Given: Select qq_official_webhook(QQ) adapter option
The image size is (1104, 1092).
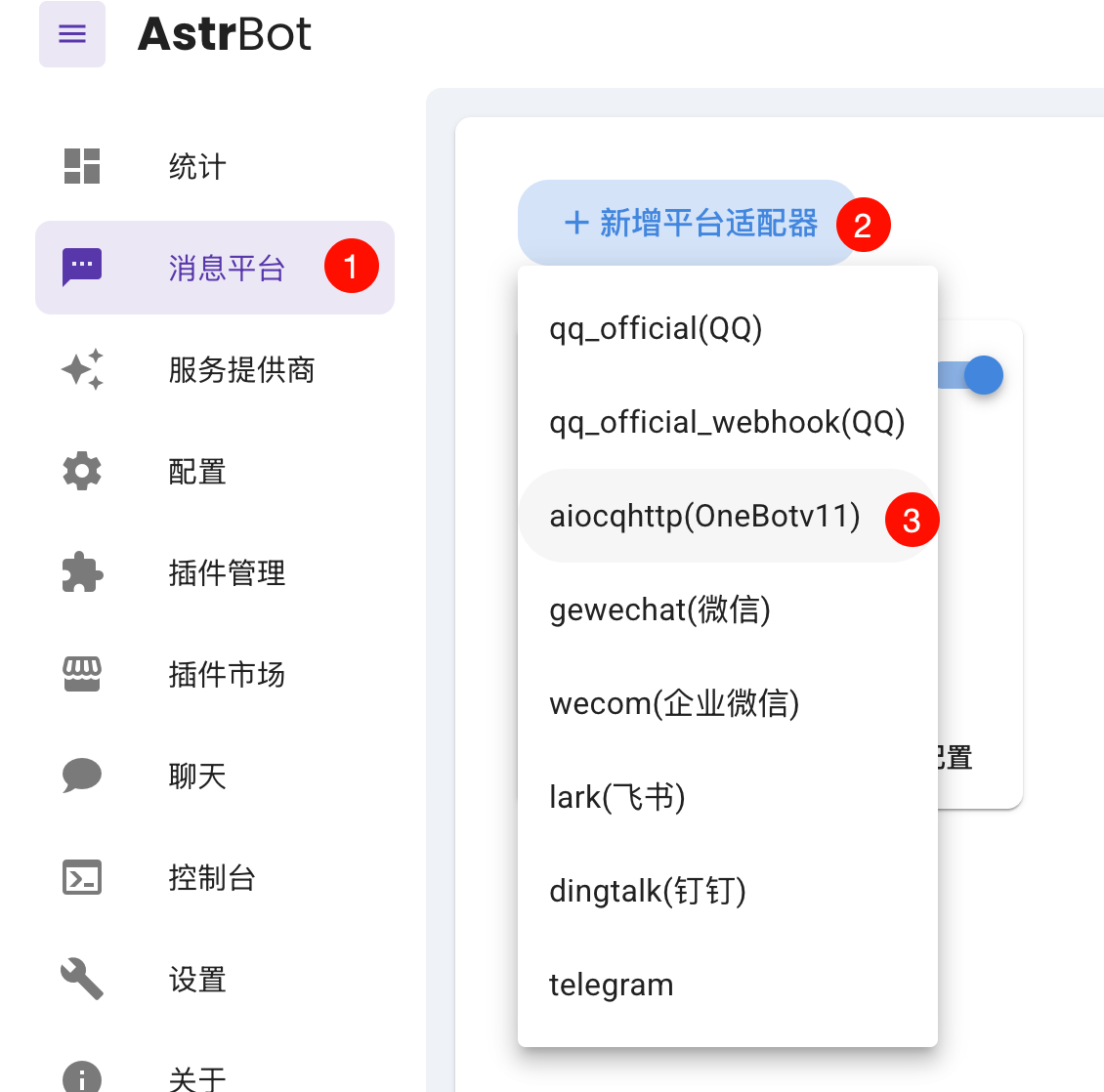Looking at the screenshot, I should 727,422.
